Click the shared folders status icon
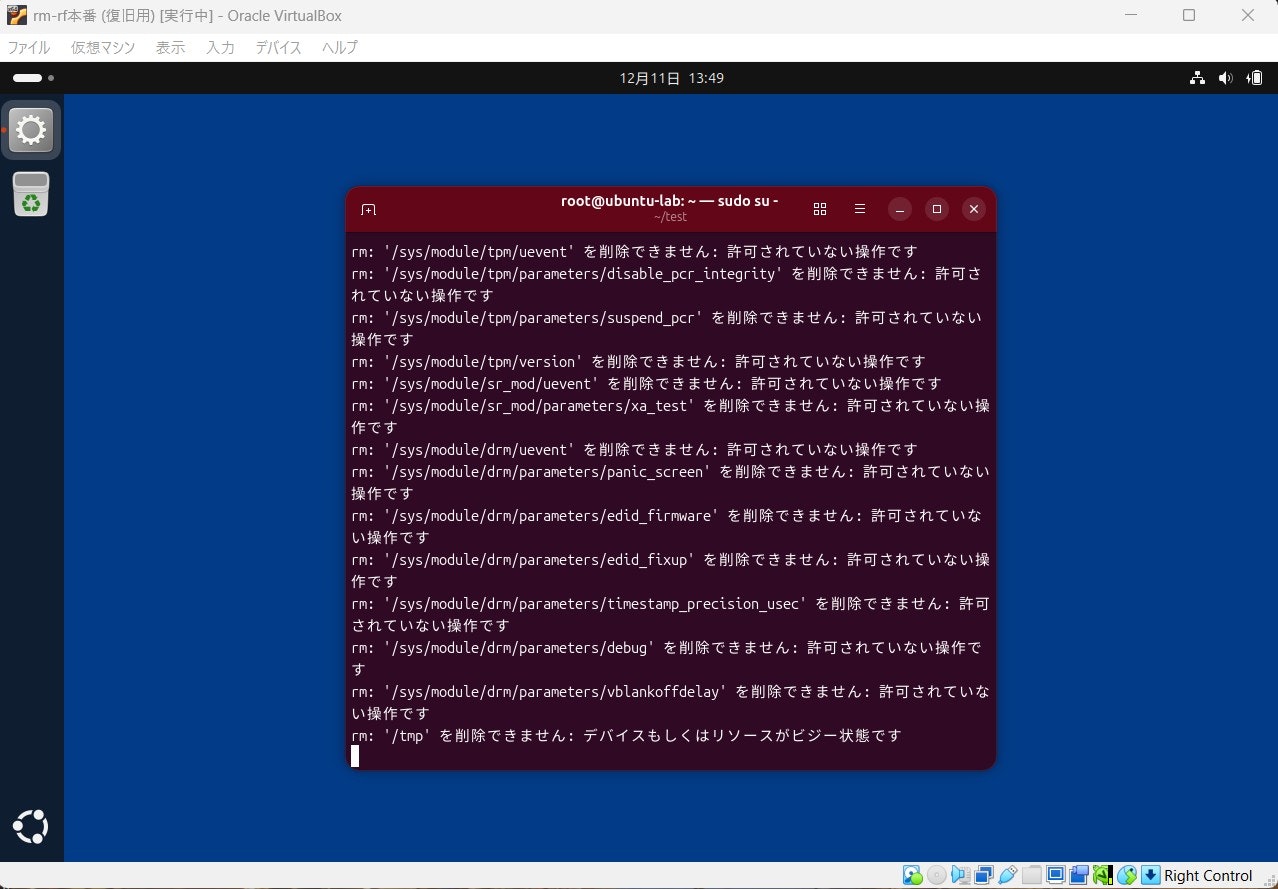This screenshot has width=1278, height=889. point(1032,875)
